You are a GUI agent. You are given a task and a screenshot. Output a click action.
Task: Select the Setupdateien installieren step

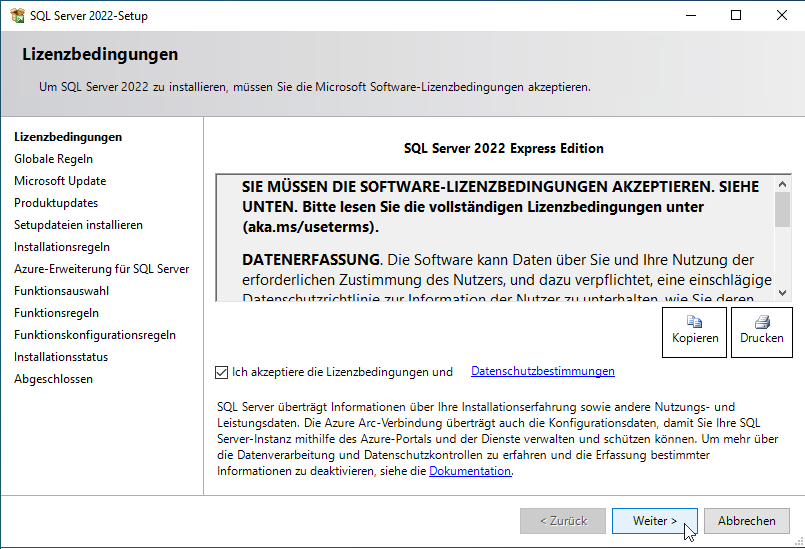coord(79,225)
